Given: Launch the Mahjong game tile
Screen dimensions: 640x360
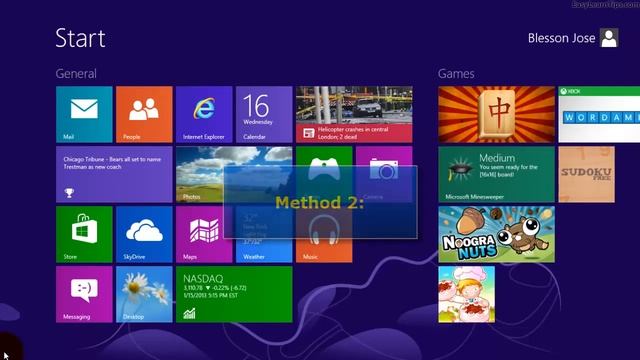Looking at the screenshot, I should point(496,114).
